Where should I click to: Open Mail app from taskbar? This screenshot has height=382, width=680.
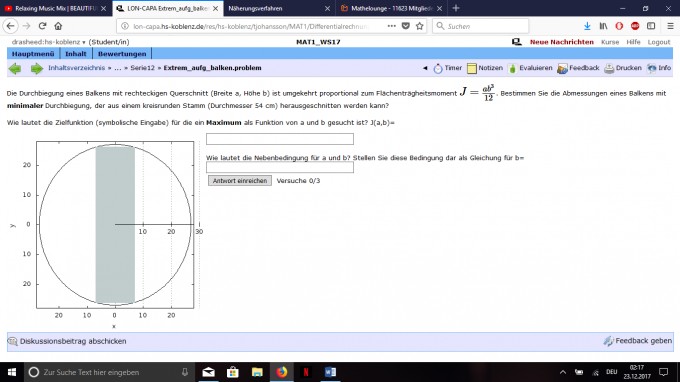[209, 372]
